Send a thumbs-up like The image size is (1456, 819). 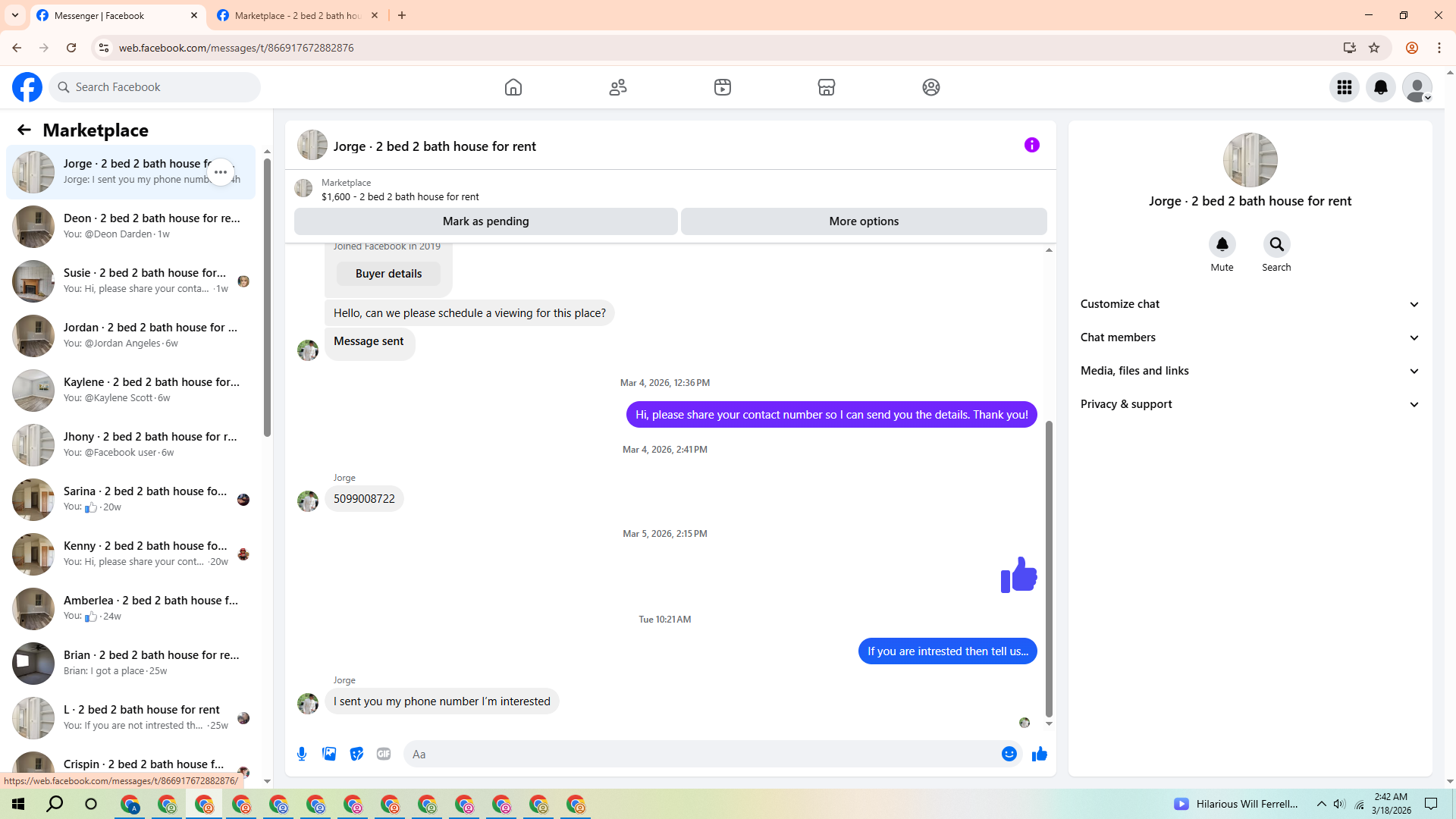point(1040,754)
